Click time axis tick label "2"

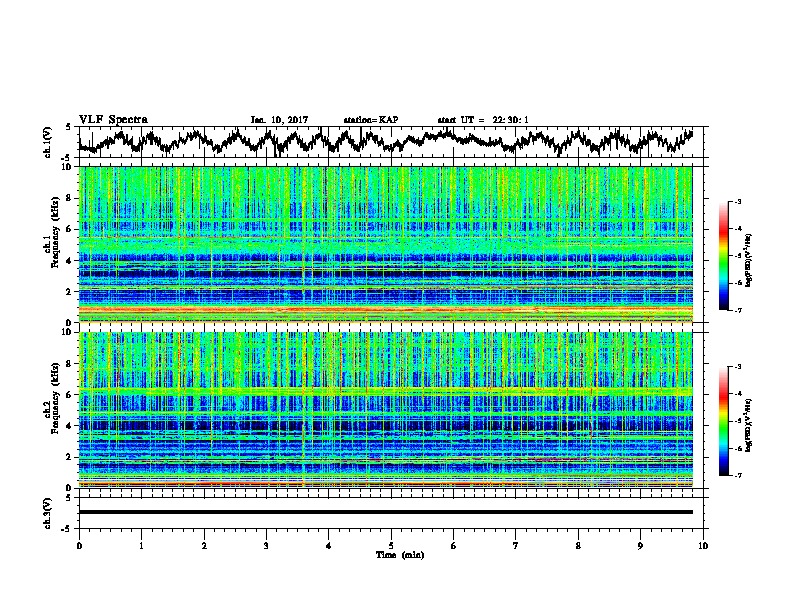point(204,546)
